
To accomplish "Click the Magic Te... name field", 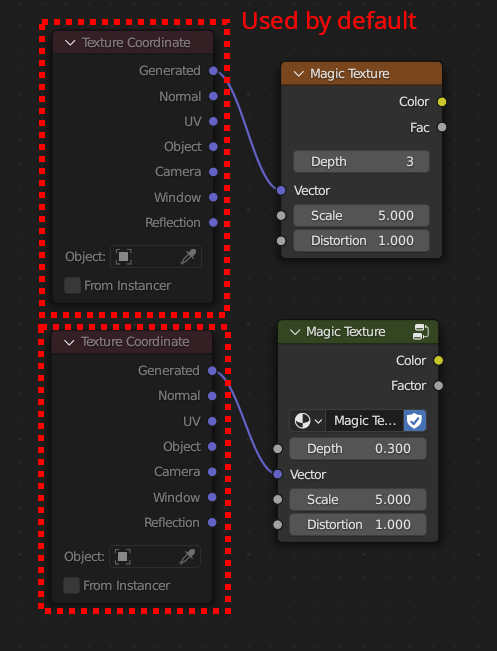I will tap(365, 421).
